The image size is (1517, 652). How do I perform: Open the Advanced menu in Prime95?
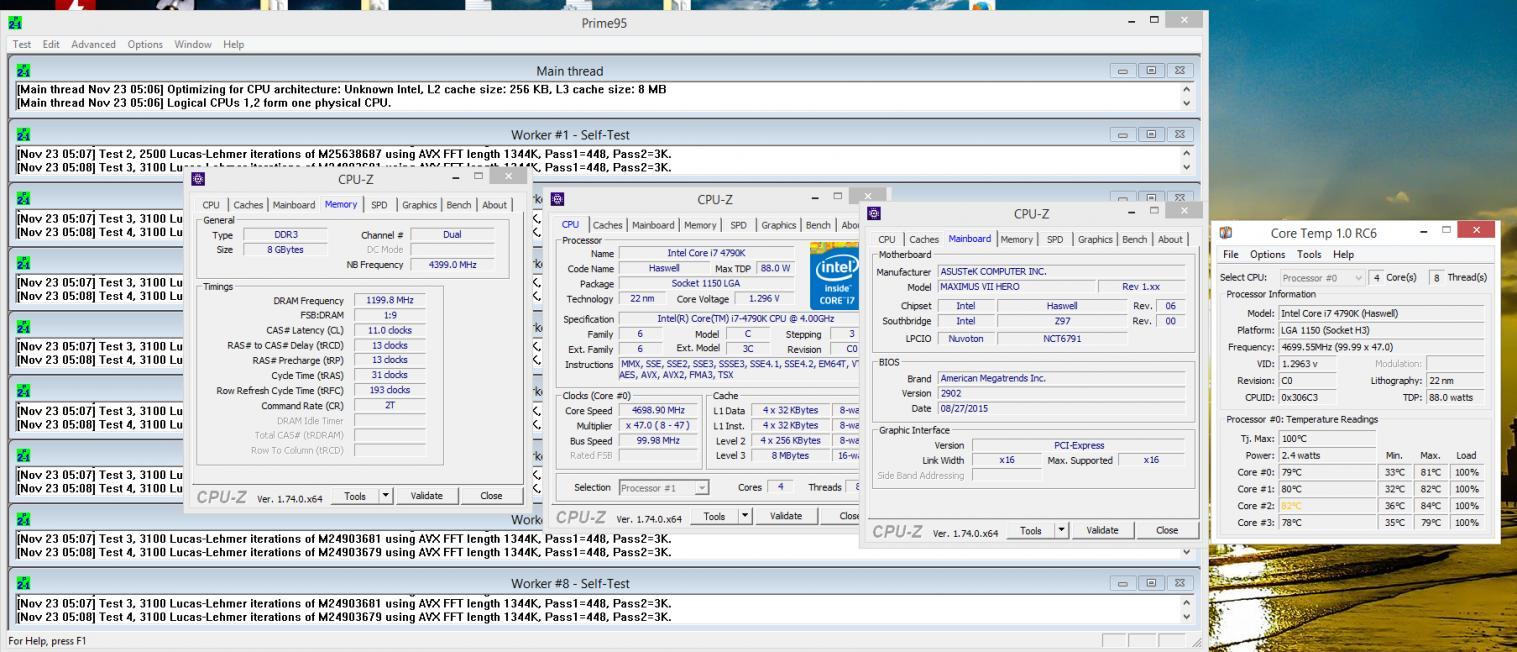[x=93, y=45]
